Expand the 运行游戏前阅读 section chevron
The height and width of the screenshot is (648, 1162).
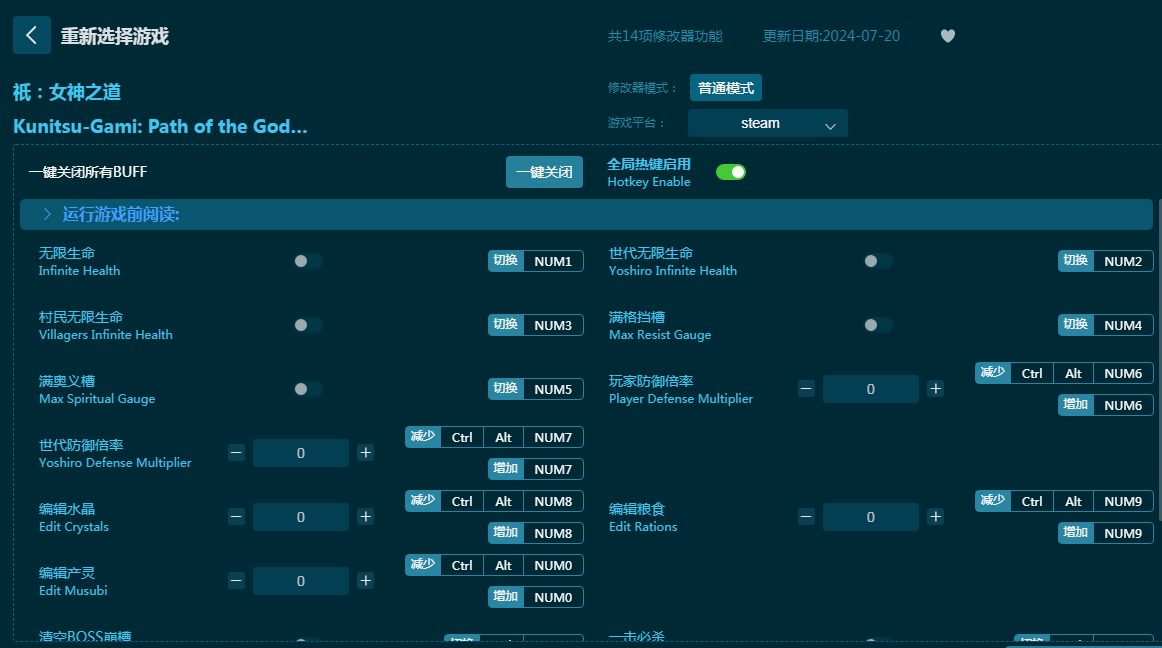47,214
